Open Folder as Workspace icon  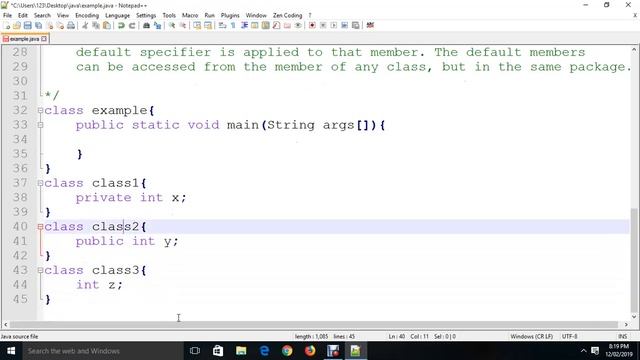(287, 25)
